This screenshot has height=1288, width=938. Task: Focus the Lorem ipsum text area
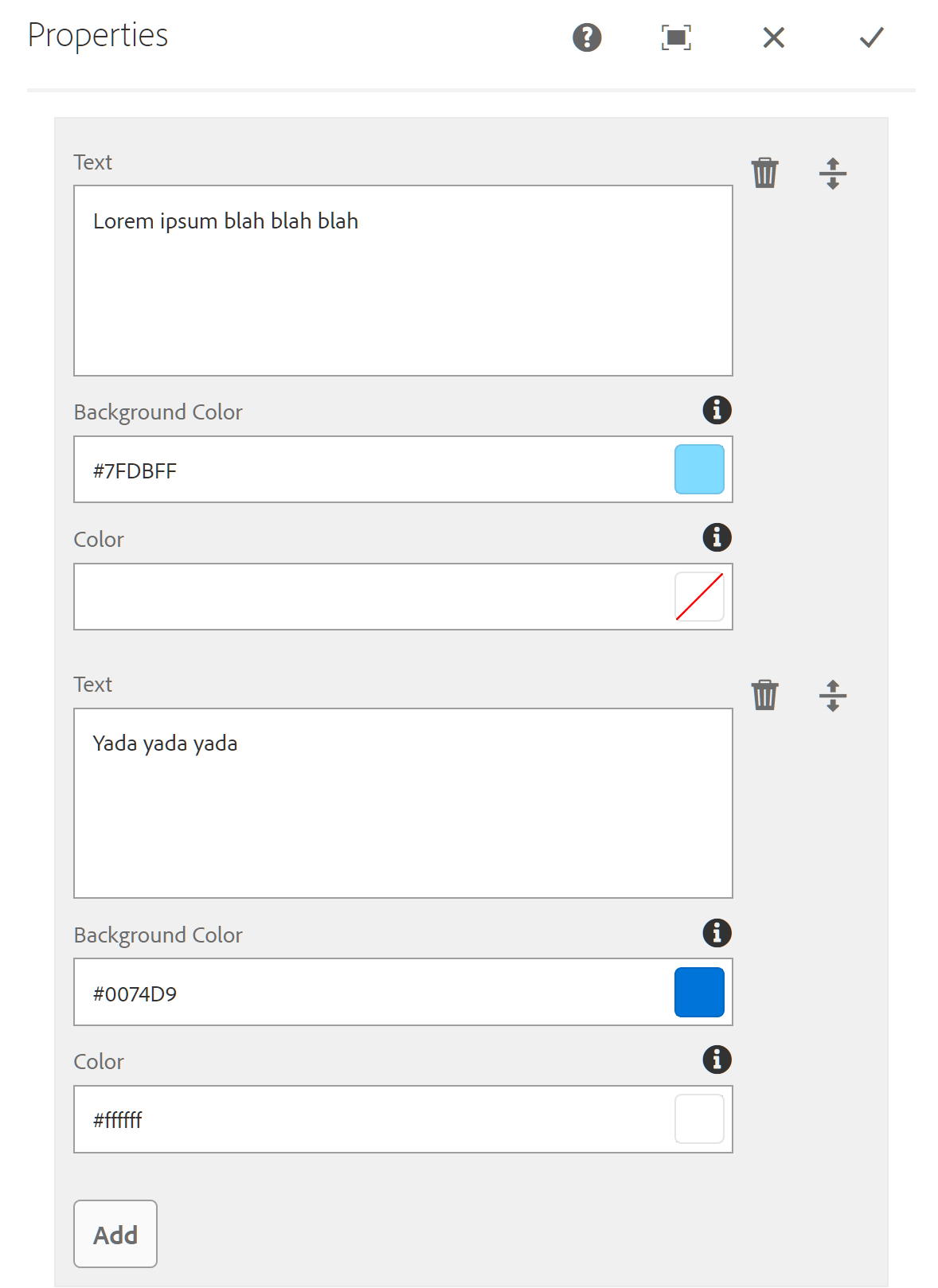(x=403, y=280)
